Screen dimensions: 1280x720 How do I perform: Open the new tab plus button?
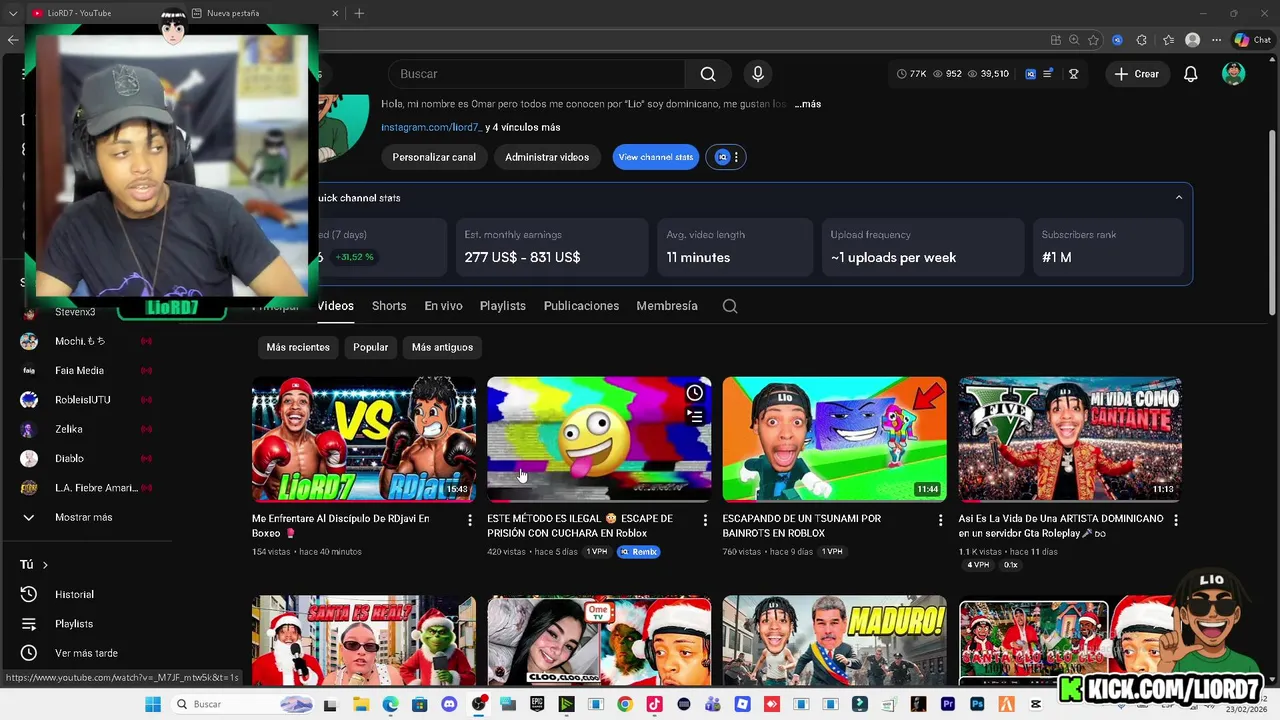[359, 13]
